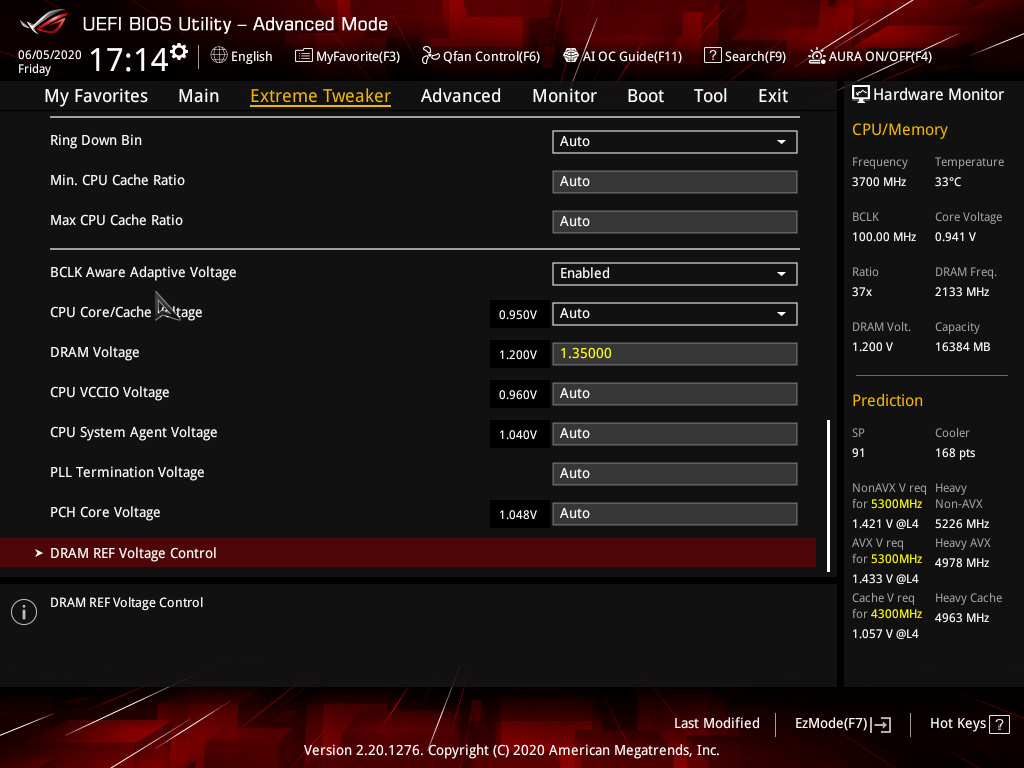Click the Ring Down Bin label
1024x768 pixels.
[96, 140]
